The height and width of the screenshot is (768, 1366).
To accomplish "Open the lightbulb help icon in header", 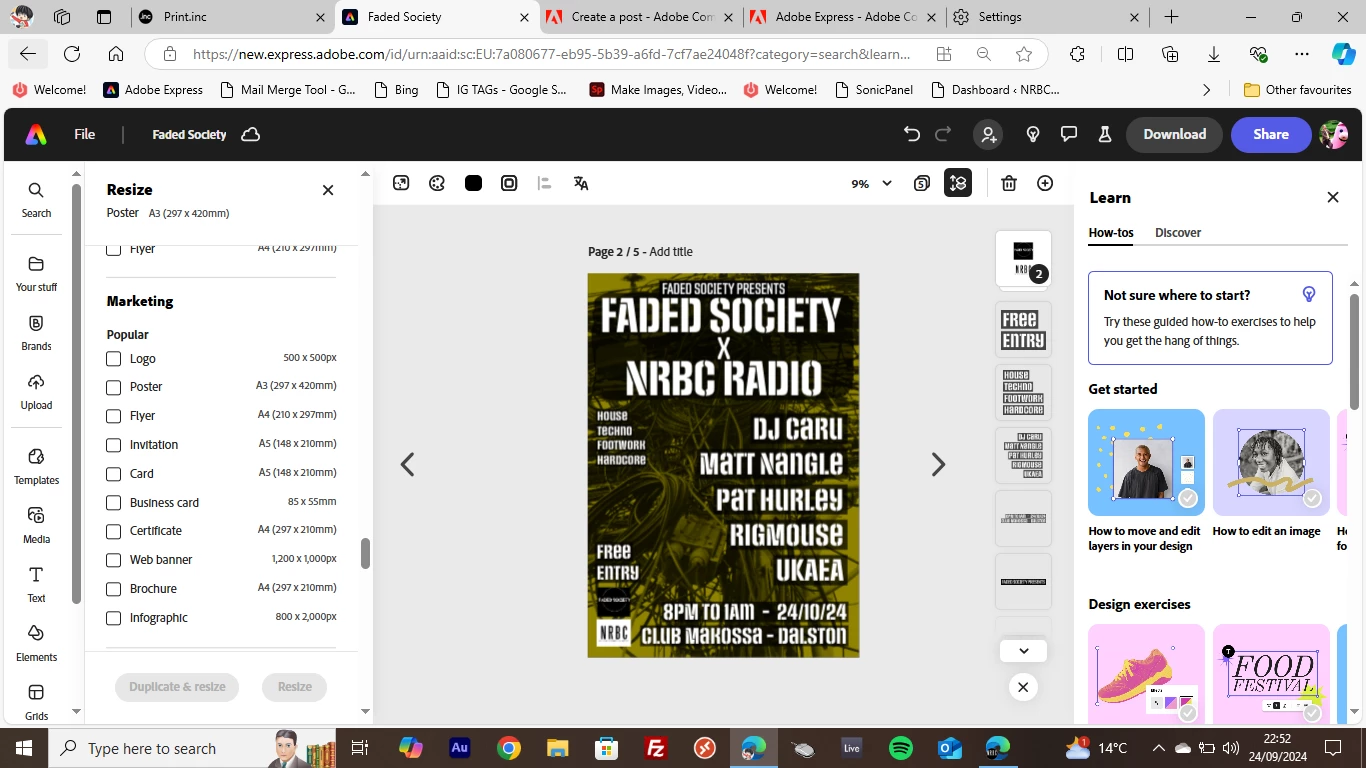I will pyautogui.click(x=1034, y=134).
